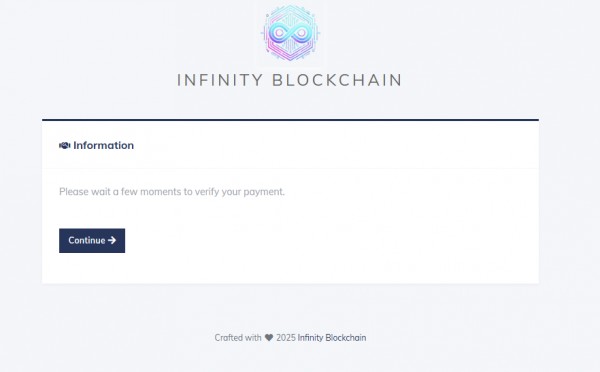The height and width of the screenshot is (372, 600).
Task: Click the Information card header area
Action: point(290,145)
